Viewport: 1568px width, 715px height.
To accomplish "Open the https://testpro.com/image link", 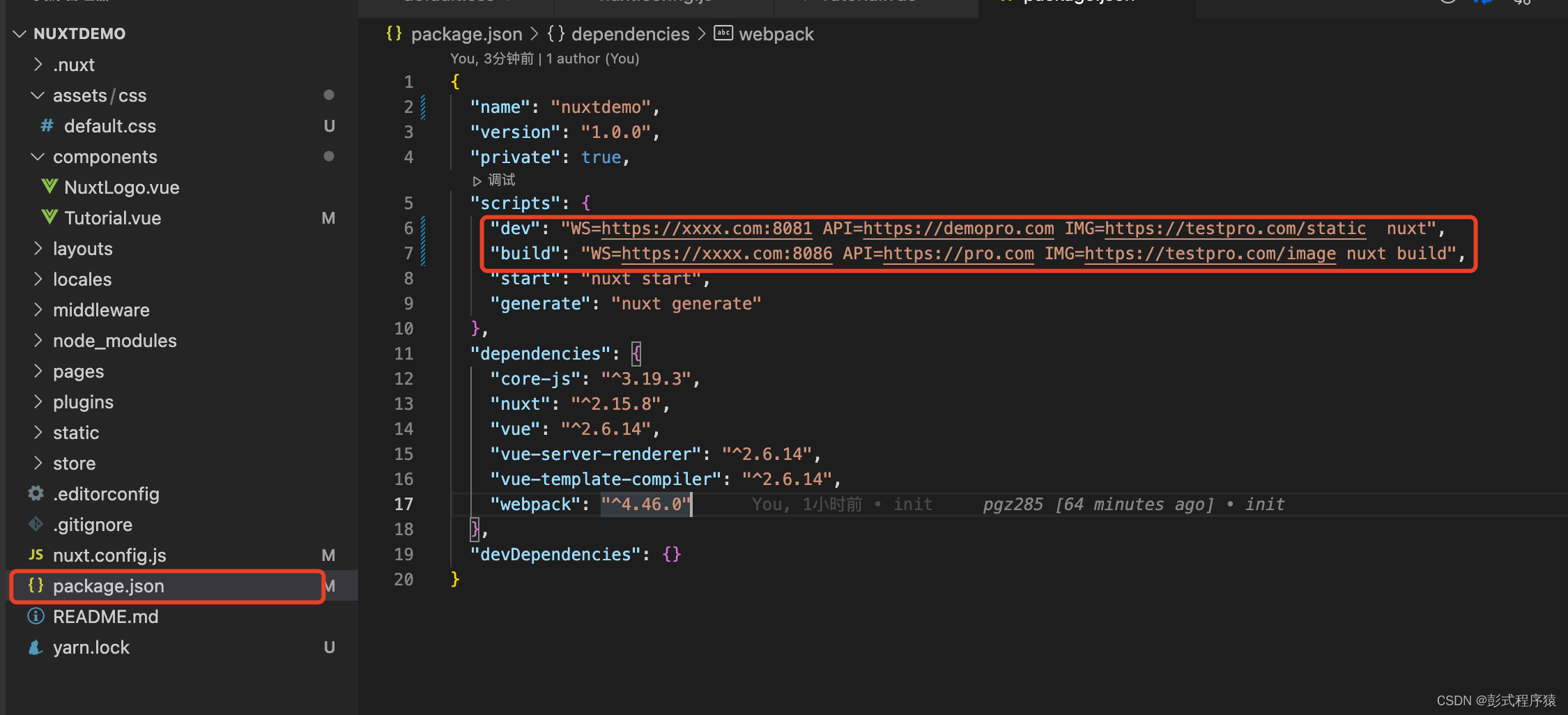I will [1210, 254].
